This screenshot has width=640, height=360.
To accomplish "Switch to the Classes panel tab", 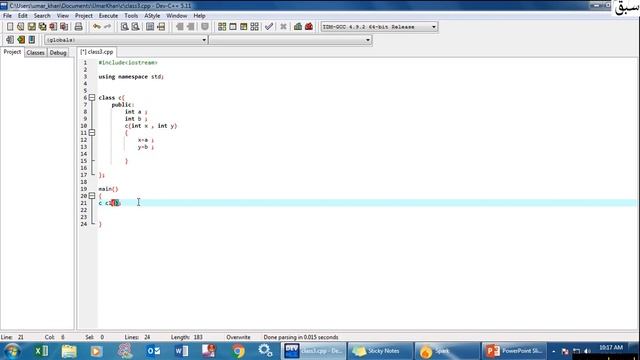I will point(36,53).
